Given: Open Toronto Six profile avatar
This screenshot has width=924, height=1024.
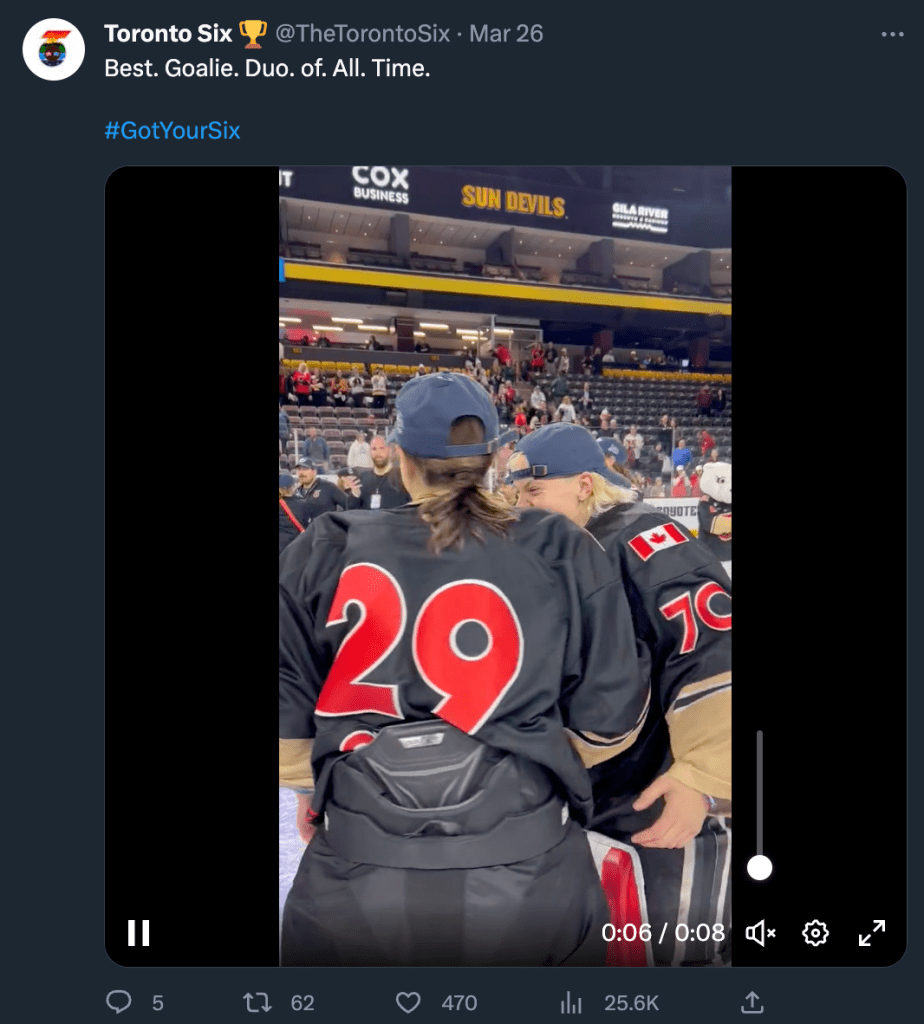Looking at the screenshot, I should point(54,49).
